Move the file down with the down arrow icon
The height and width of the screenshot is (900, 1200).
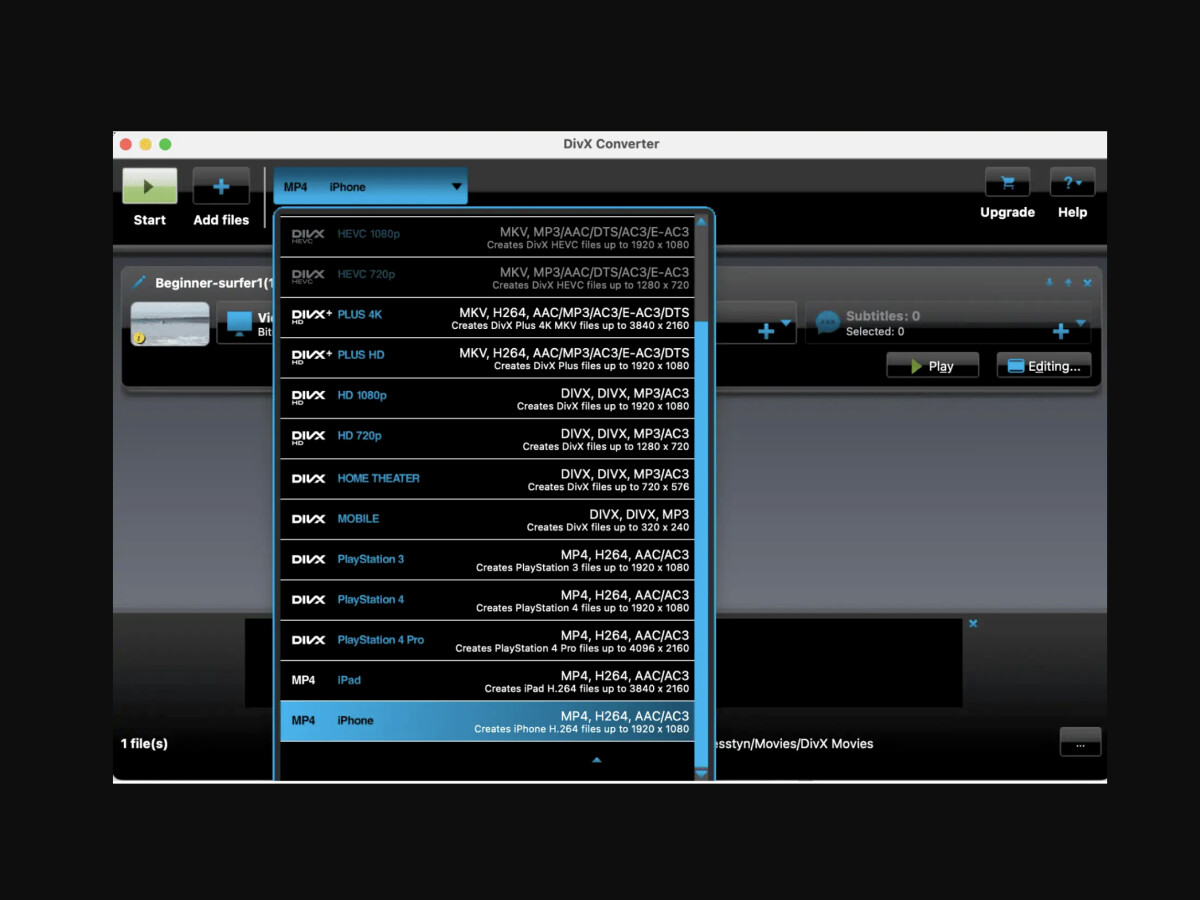pyautogui.click(x=1049, y=283)
